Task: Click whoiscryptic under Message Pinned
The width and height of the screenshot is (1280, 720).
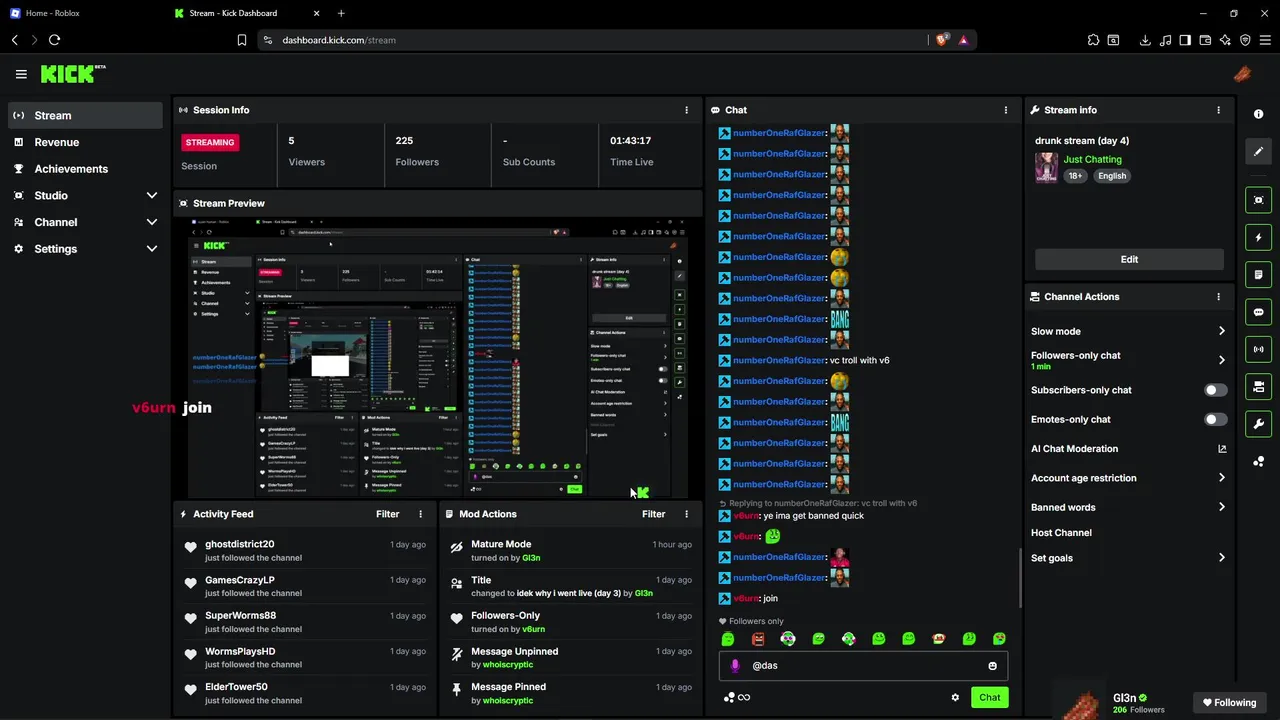Action: [507, 701]
